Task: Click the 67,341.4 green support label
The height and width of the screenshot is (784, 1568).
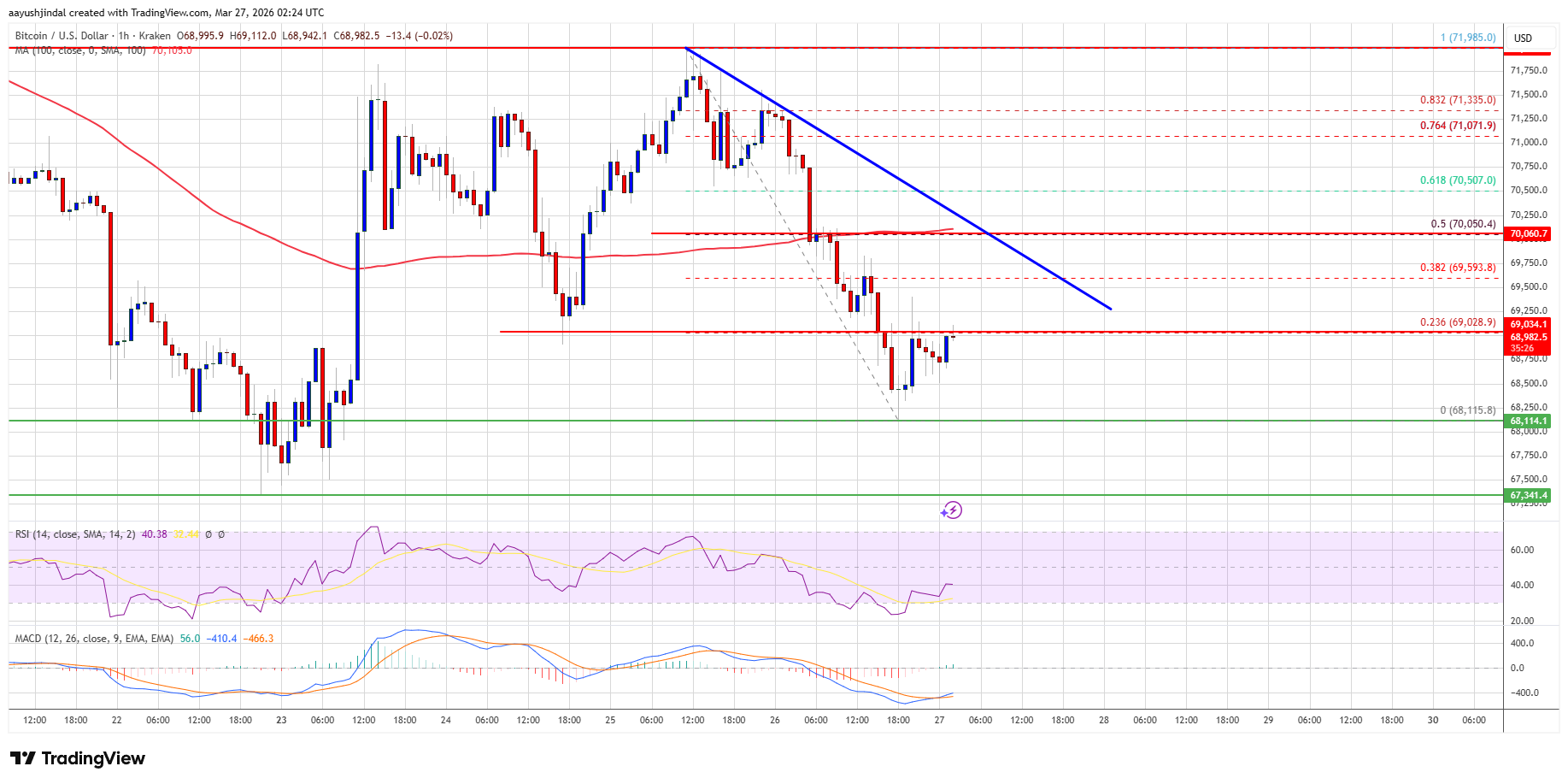Action: coord(1529,495)
